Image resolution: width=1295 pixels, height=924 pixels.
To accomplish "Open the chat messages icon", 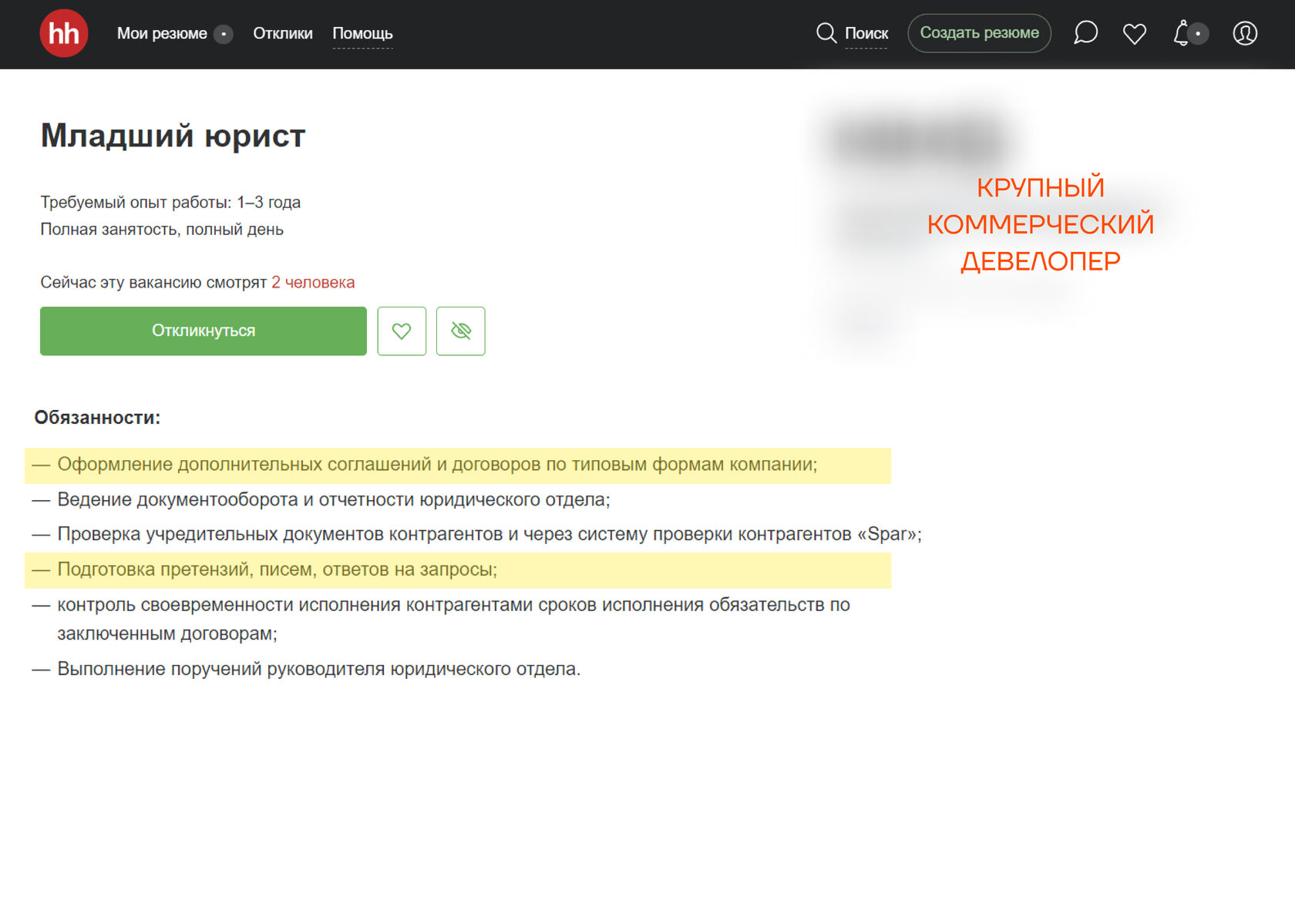I will (x=1085, y=32).
